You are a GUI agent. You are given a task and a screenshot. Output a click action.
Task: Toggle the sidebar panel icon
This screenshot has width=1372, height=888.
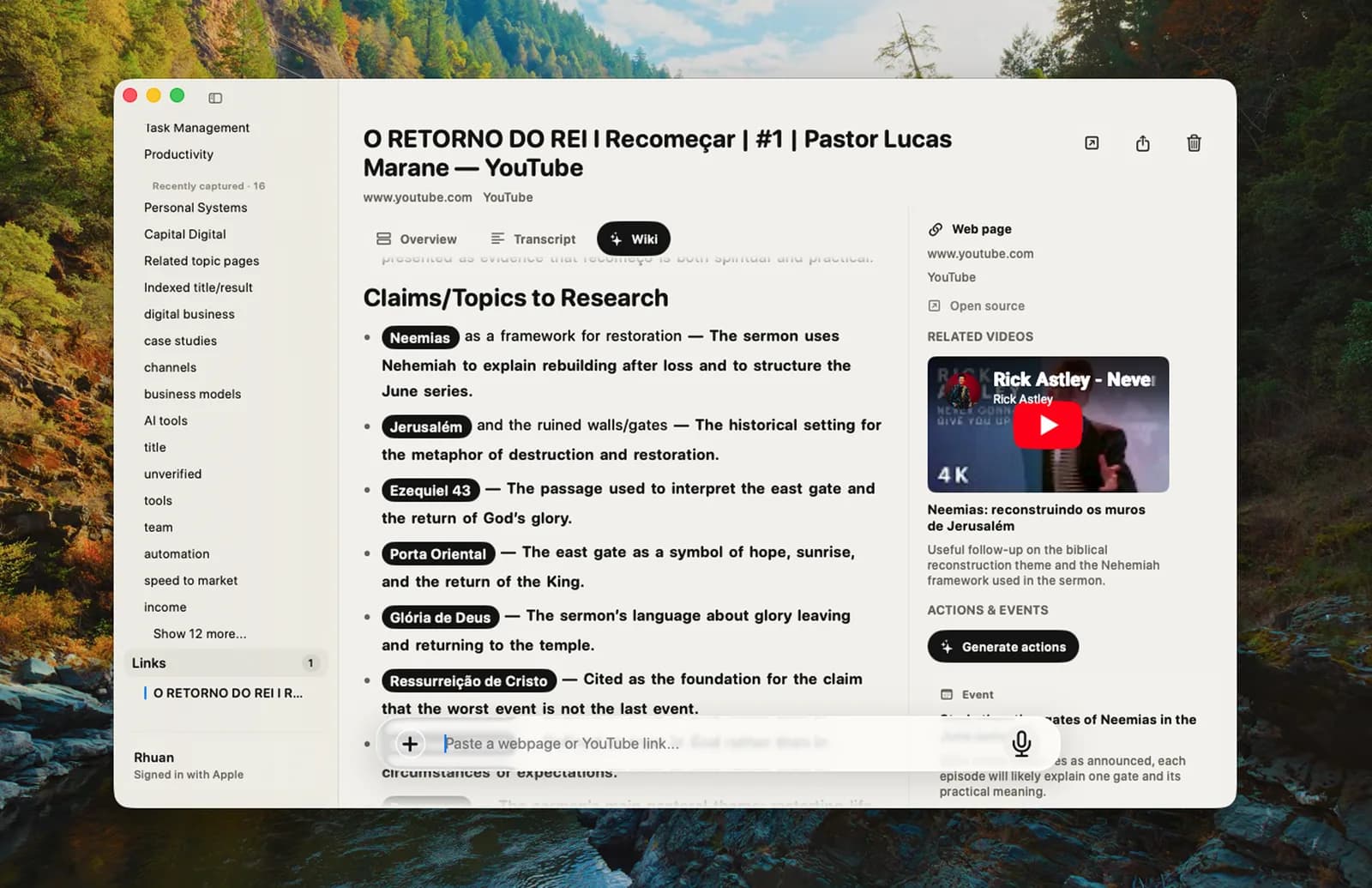pyautogui.click(x=215, y=98)
